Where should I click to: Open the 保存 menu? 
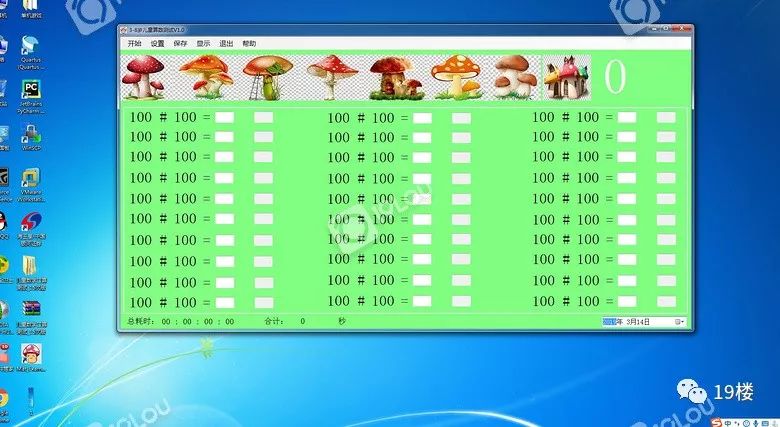tap(180, 43)
